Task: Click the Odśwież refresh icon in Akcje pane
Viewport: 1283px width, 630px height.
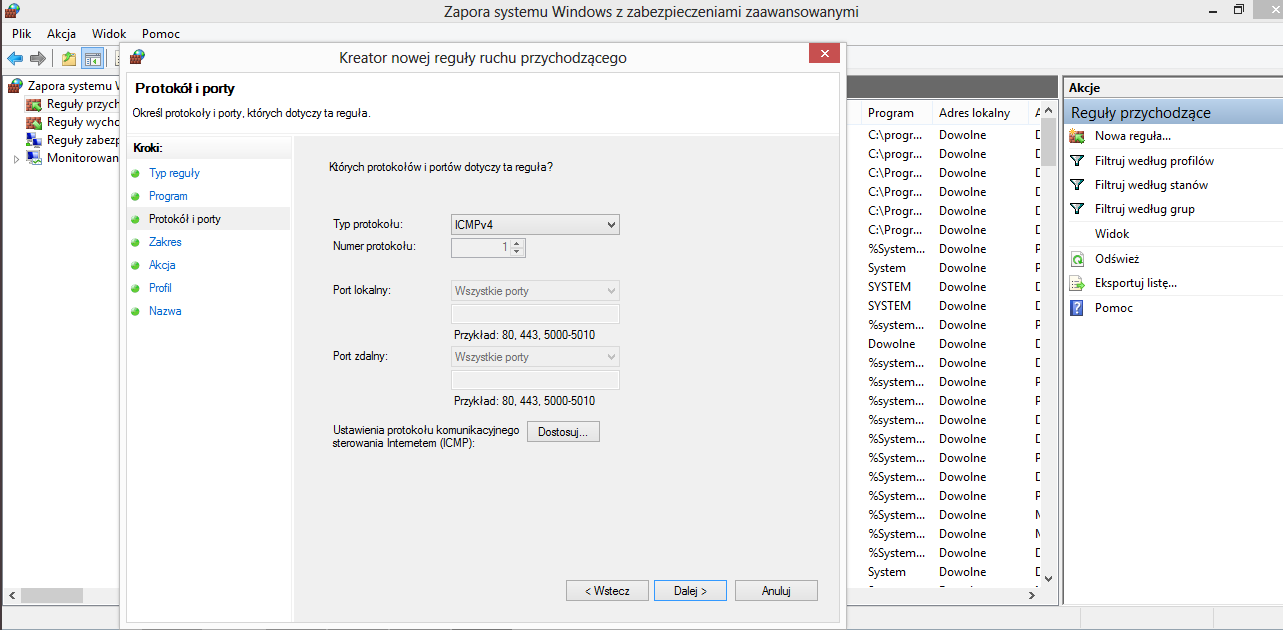Action: [1077, 259]
